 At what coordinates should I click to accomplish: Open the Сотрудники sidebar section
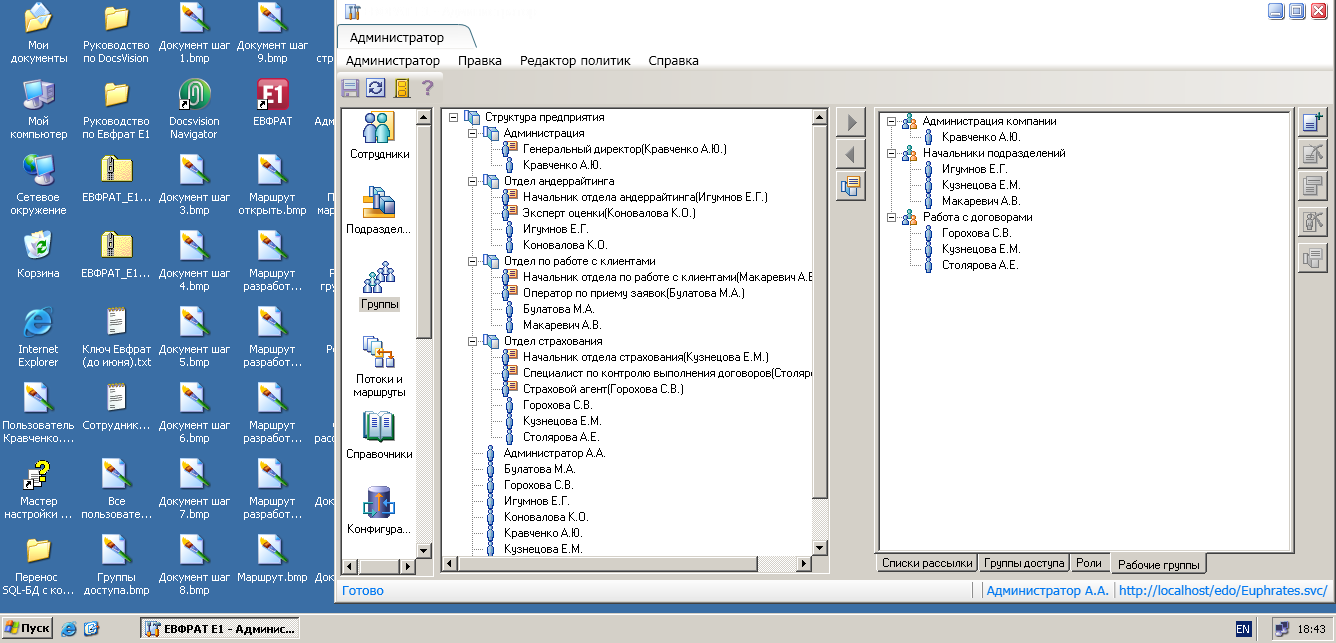(379, 136)
